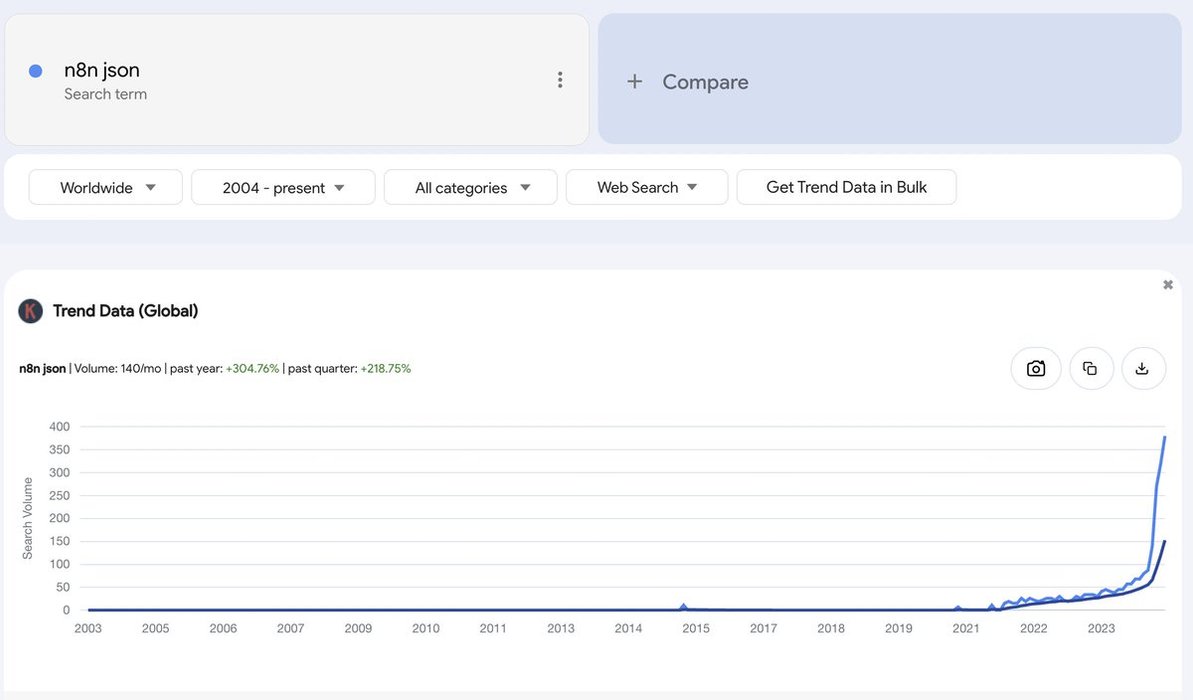Click the past quarter +218.75% value
1193x700 pixels.
pyautogui.click(x=385, y=369)
